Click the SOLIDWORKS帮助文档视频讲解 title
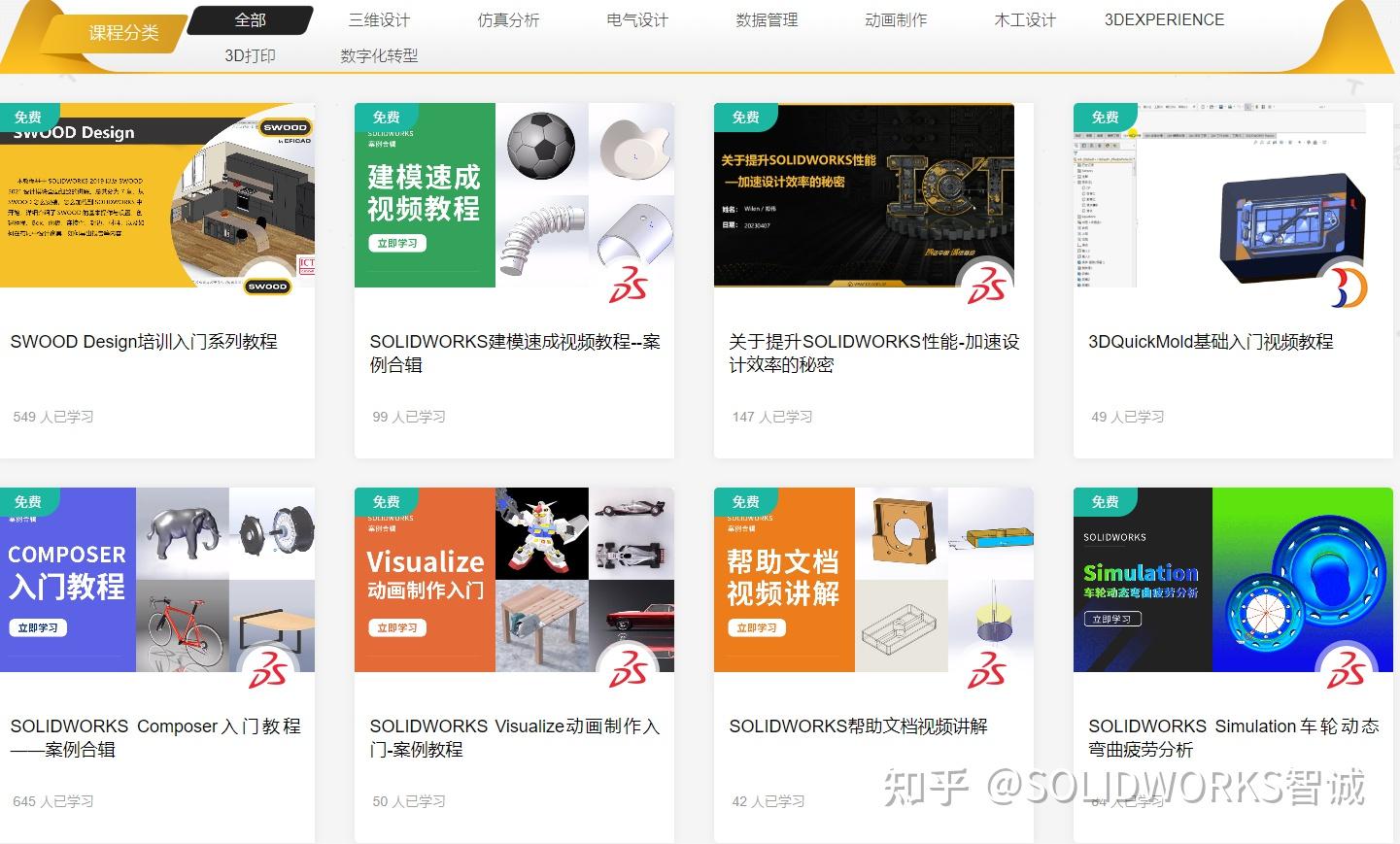This screenshot has height=844, width=1400. click(x=858, y=726)
